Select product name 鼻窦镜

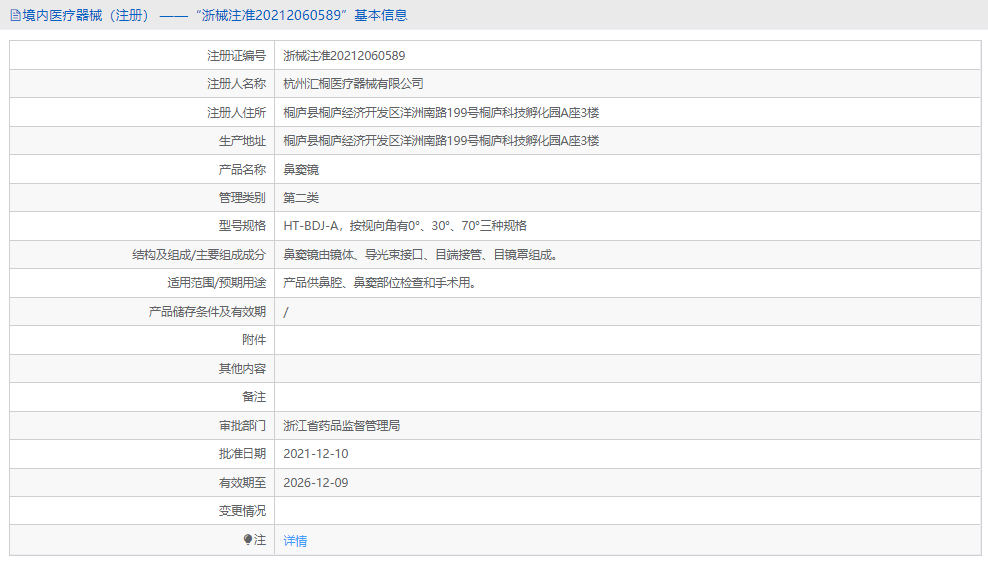pos(301,170)
